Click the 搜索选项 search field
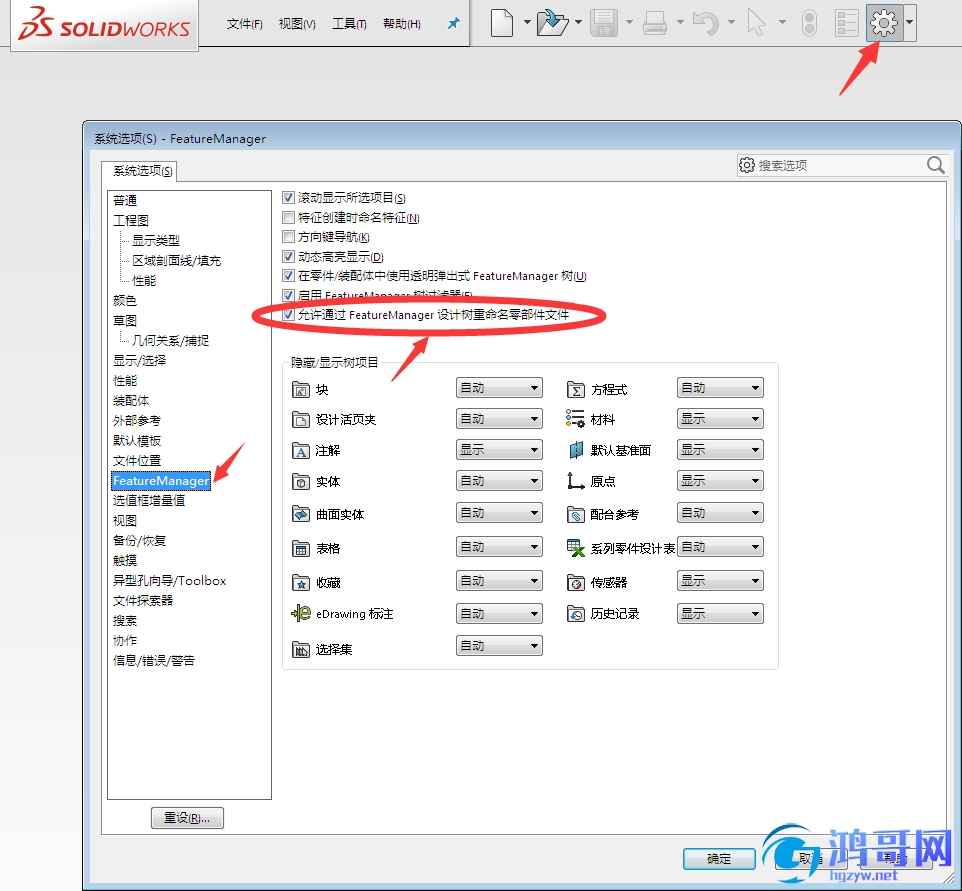Viewport: 962px width, 891px height. (842, 165)
